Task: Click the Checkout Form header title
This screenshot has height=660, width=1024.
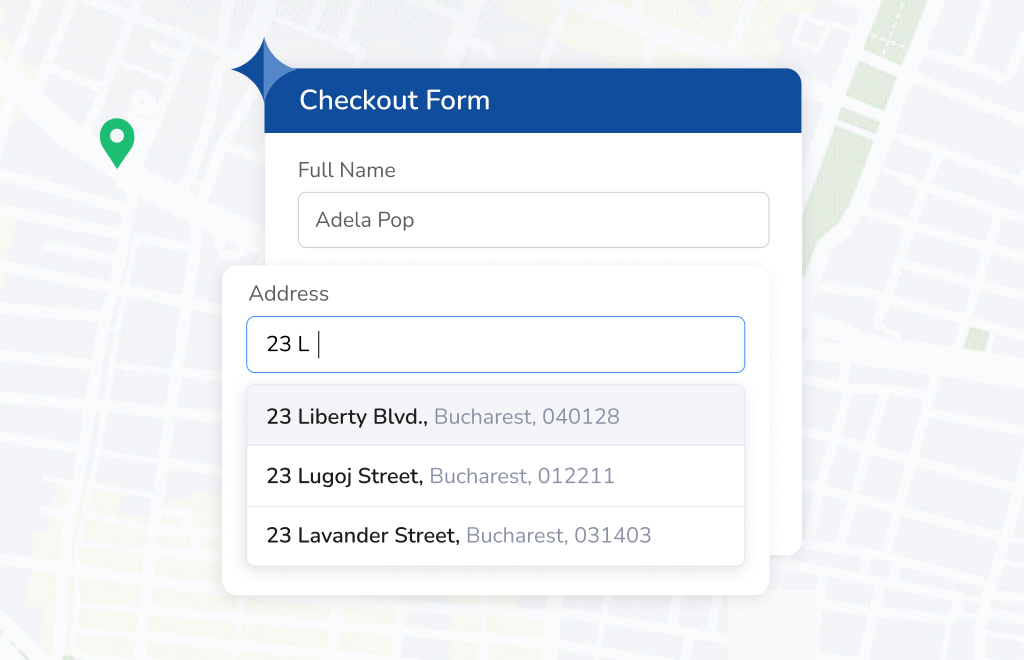Action: point(394,100)
